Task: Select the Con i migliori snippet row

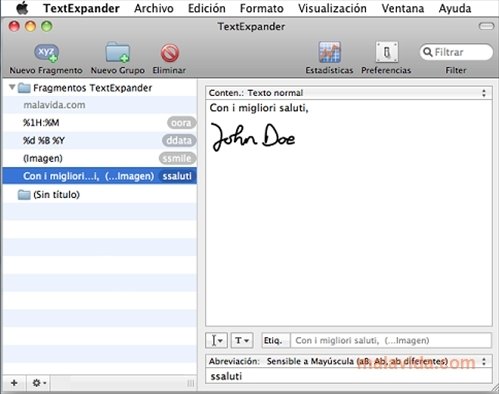Action: [100, 176]
